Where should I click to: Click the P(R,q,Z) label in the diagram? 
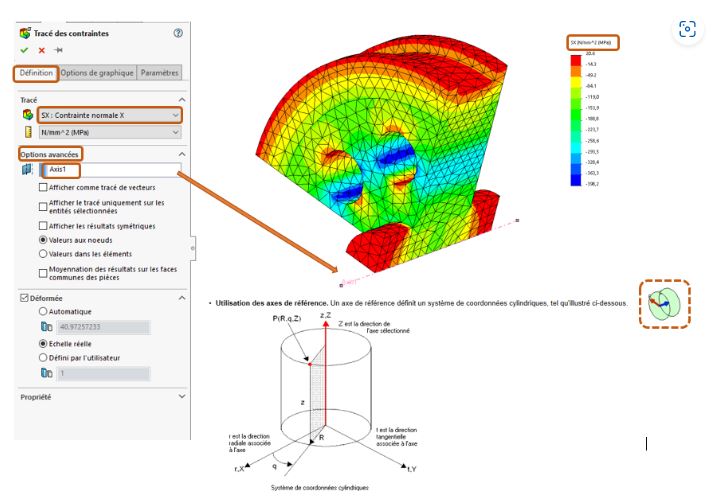[287, 318]
